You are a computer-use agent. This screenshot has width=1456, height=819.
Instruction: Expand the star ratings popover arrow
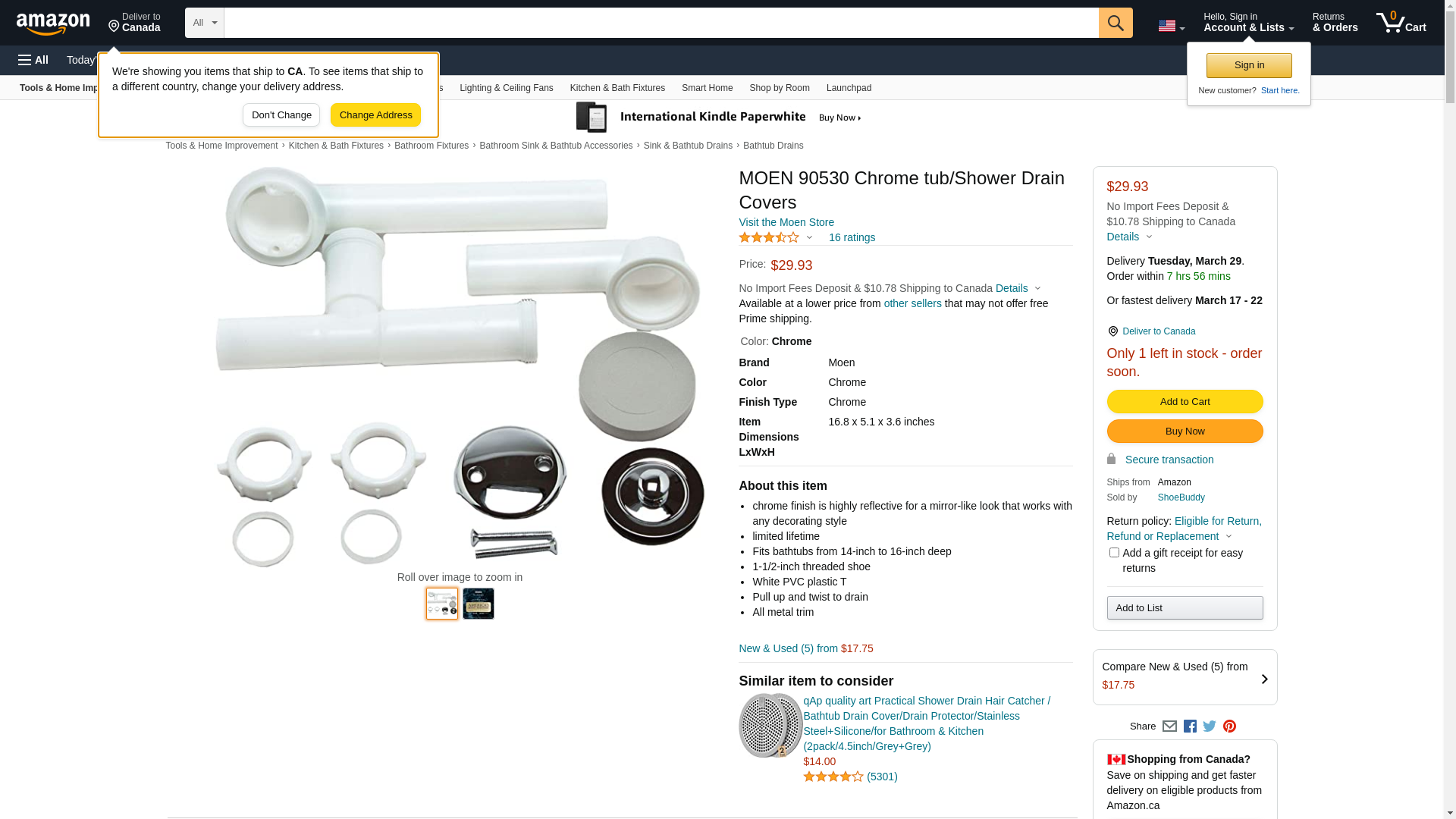(x=809, y=238)
